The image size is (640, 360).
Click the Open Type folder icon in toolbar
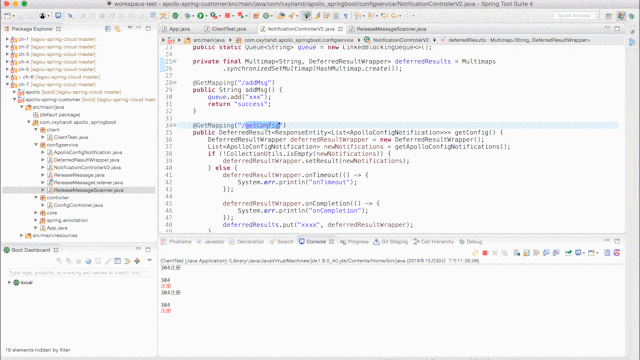(x=281, y=16)
